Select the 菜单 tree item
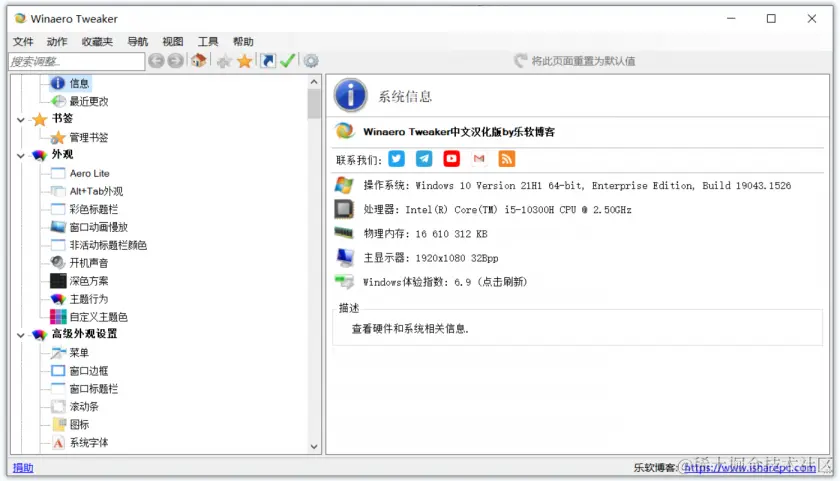Screen dimensions: 840x481 (x=79, y=352)
